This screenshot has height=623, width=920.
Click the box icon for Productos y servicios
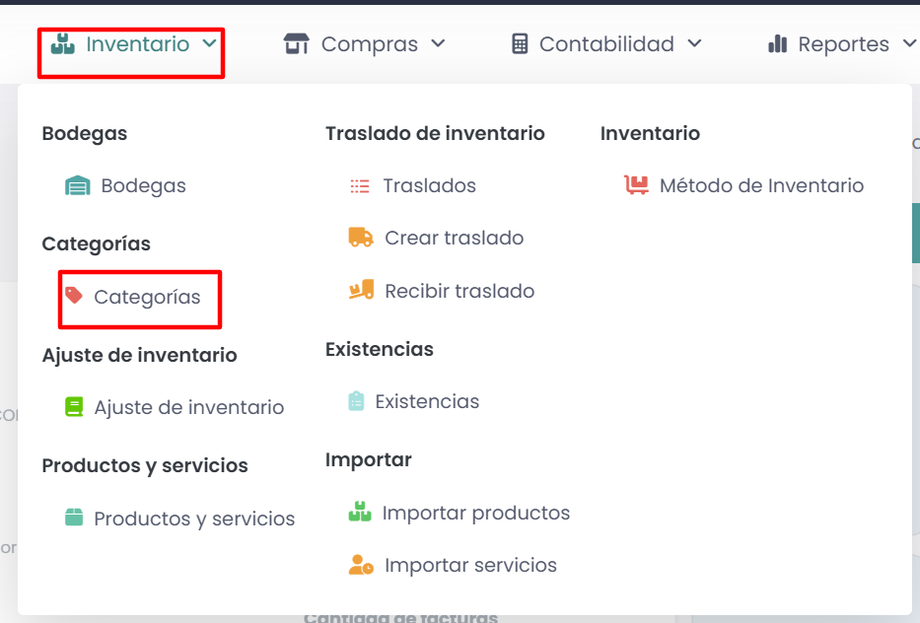[73, 518]
